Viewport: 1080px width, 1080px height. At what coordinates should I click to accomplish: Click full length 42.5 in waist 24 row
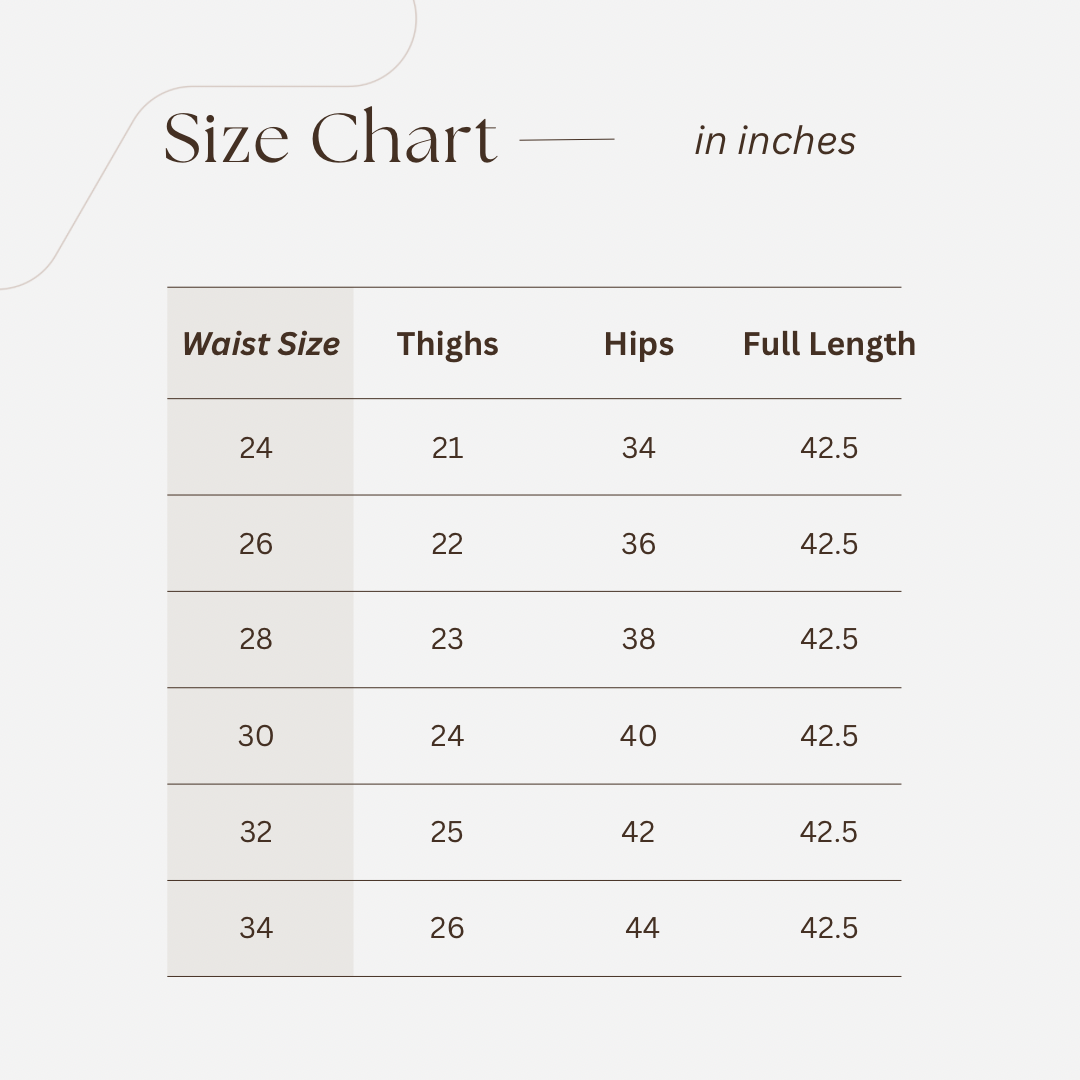[829, 448]
